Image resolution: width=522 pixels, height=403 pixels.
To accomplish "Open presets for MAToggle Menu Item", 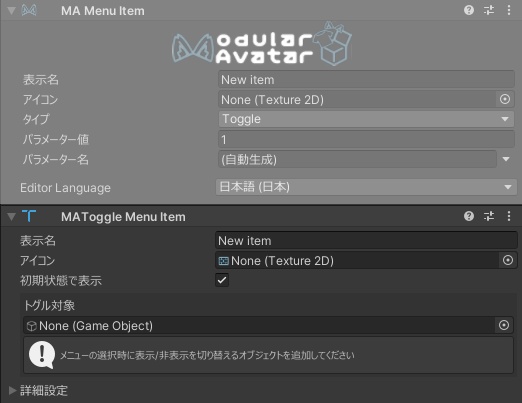I will (x=489, y=216).
